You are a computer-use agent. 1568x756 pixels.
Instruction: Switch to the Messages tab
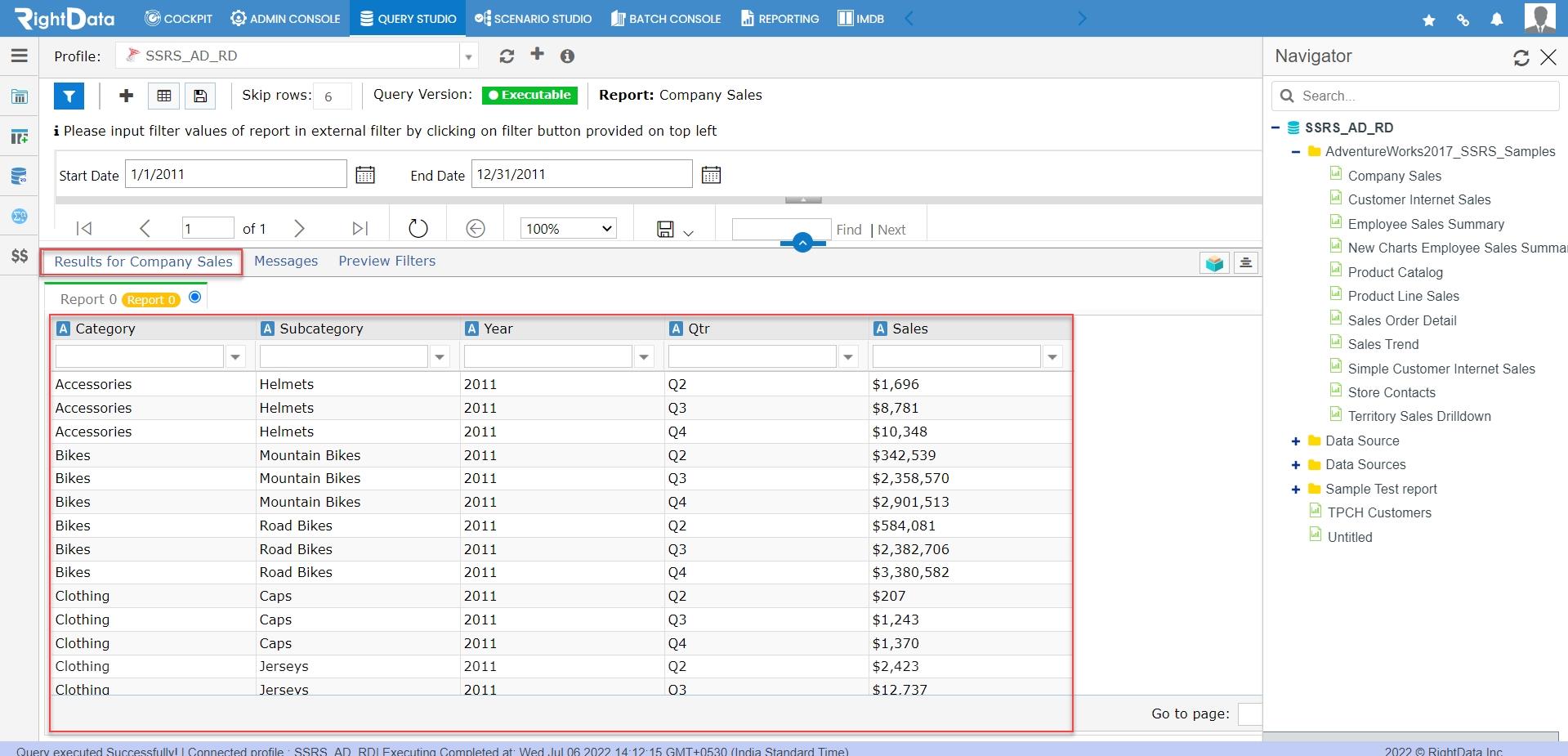[286, 262]
